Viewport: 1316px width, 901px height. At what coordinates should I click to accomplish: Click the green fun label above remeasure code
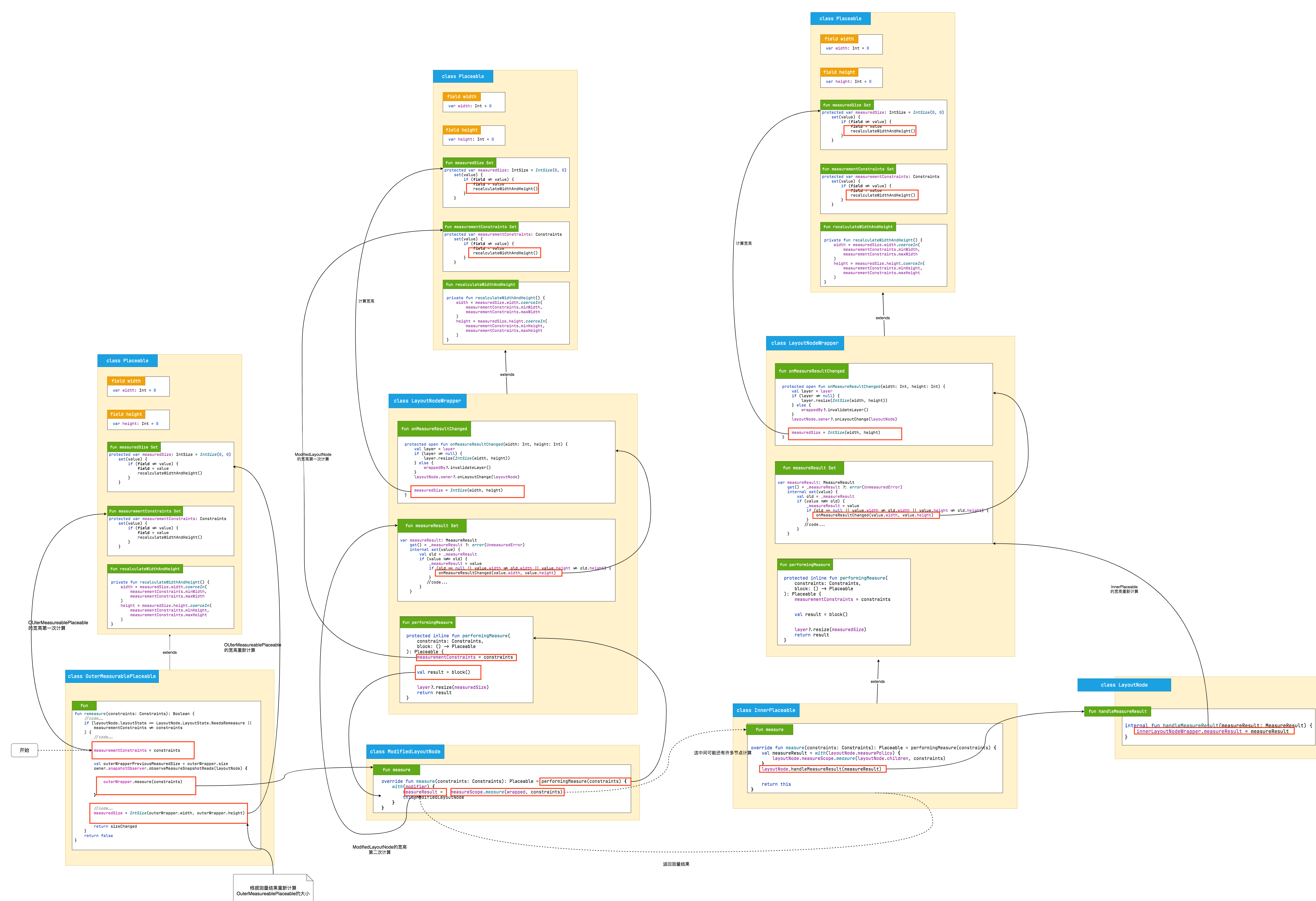coord(84,706)
